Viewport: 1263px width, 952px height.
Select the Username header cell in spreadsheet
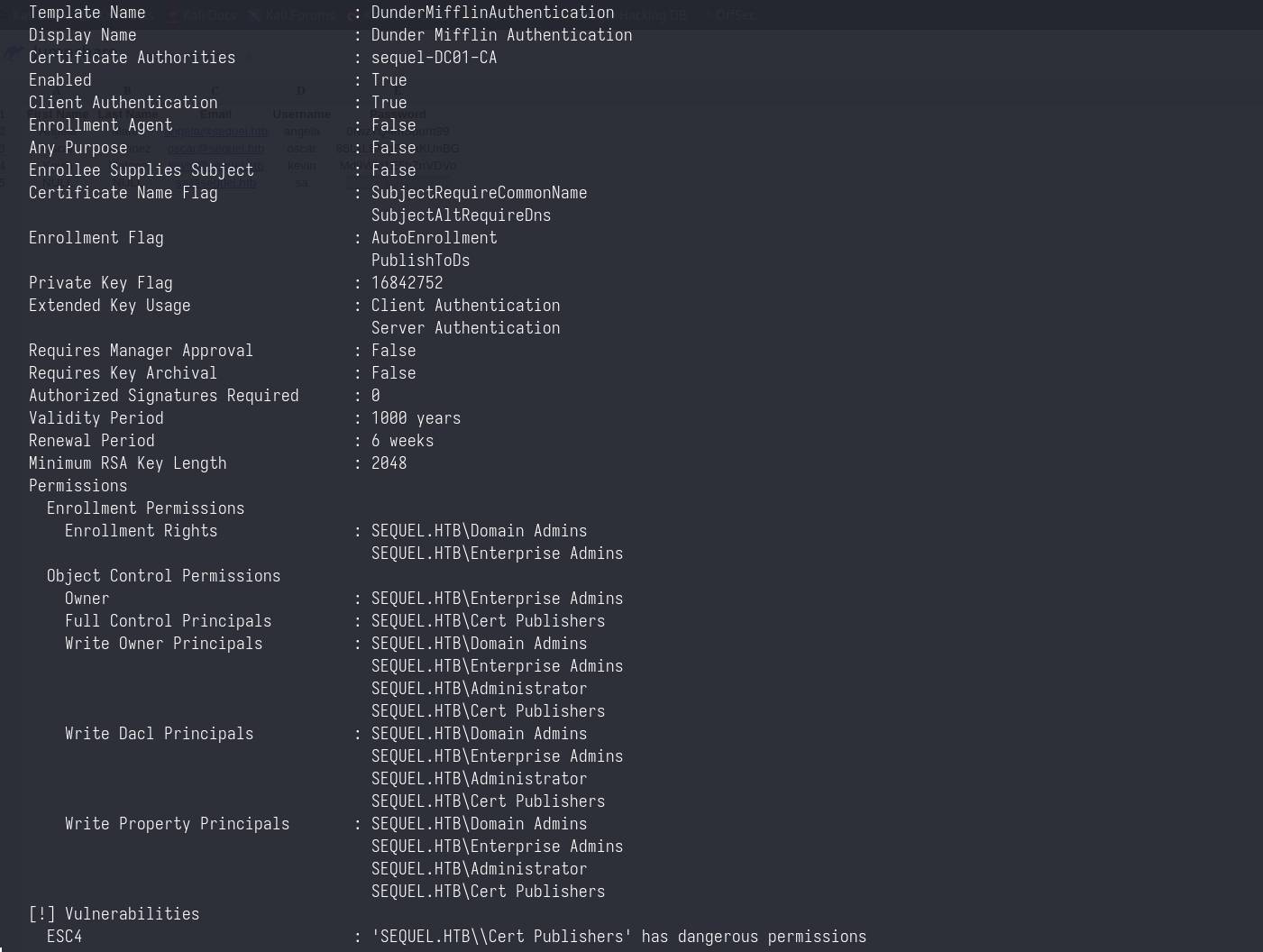tap(301, 114)
